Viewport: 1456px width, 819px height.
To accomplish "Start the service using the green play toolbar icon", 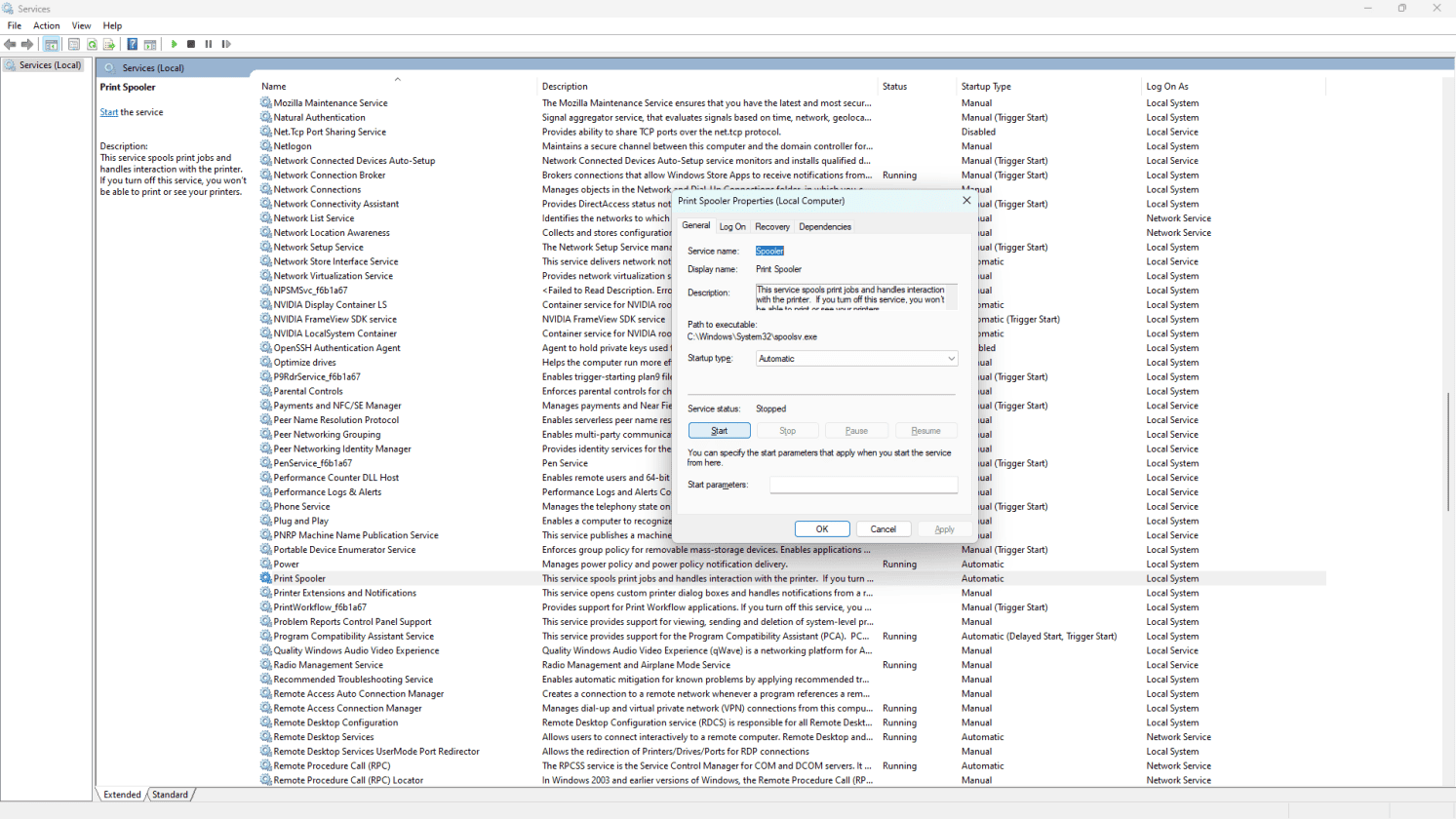I will (174, 44).
